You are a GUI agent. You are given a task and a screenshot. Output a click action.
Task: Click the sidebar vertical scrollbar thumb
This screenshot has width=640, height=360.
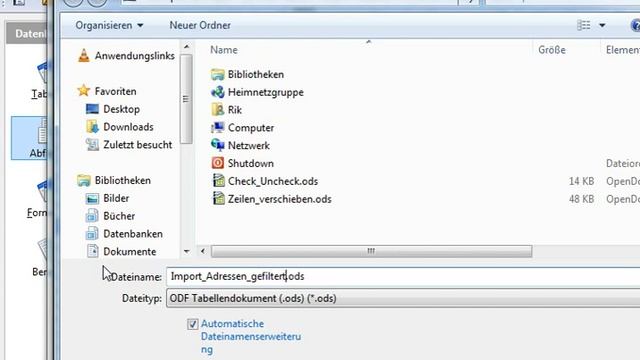(186, 99)
